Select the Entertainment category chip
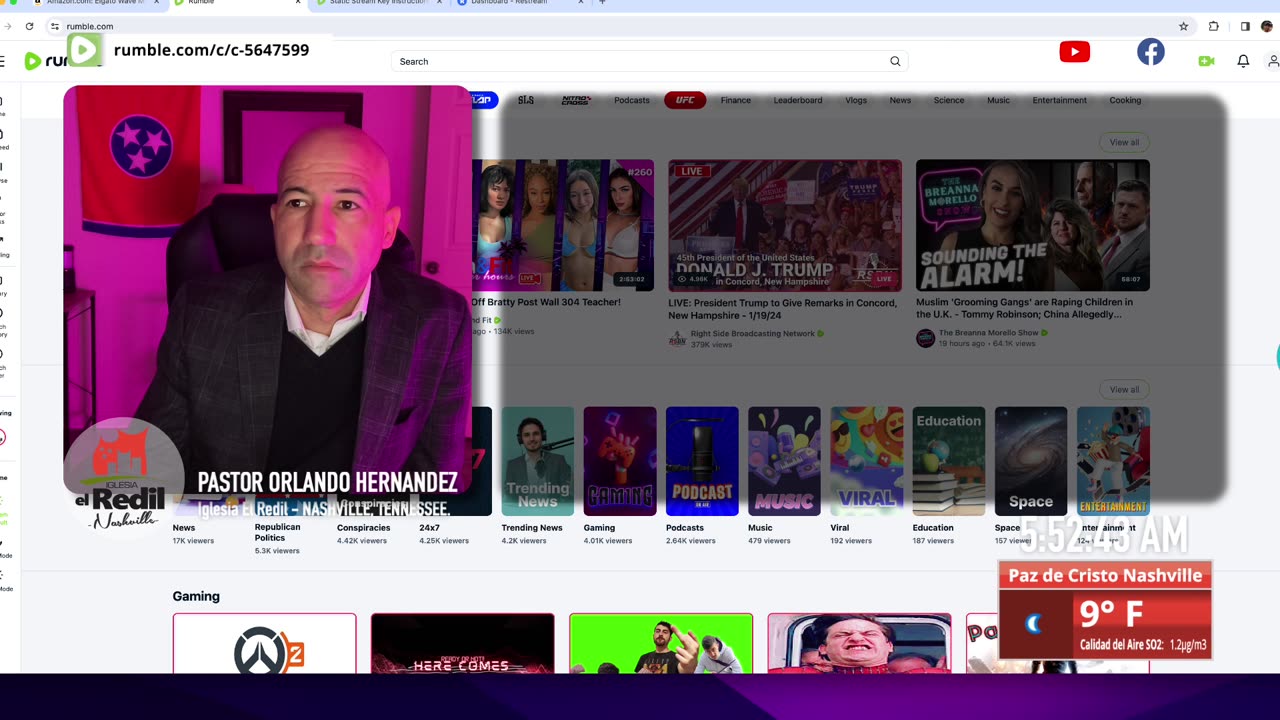Viewport: 1280px width, 720px height. [1060, 100]
